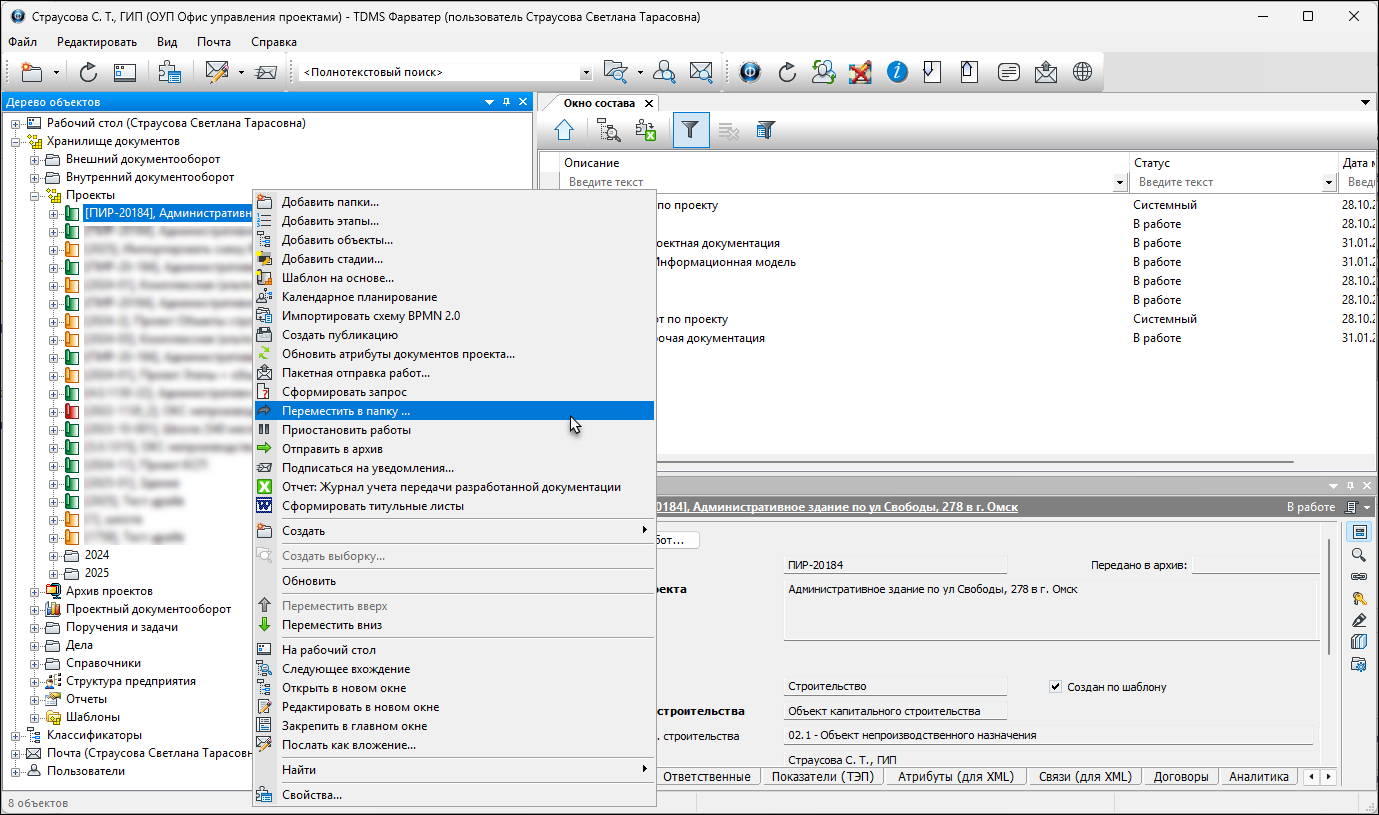The width and height of the screenshot is (1379, 815).
Task: Toggle the funnel filter button
Action: click(x=691, y=130)
